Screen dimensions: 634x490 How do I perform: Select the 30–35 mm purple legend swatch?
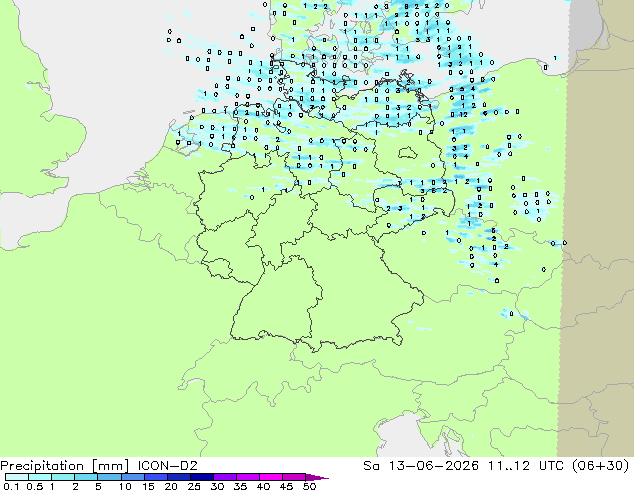coord(224,477)
